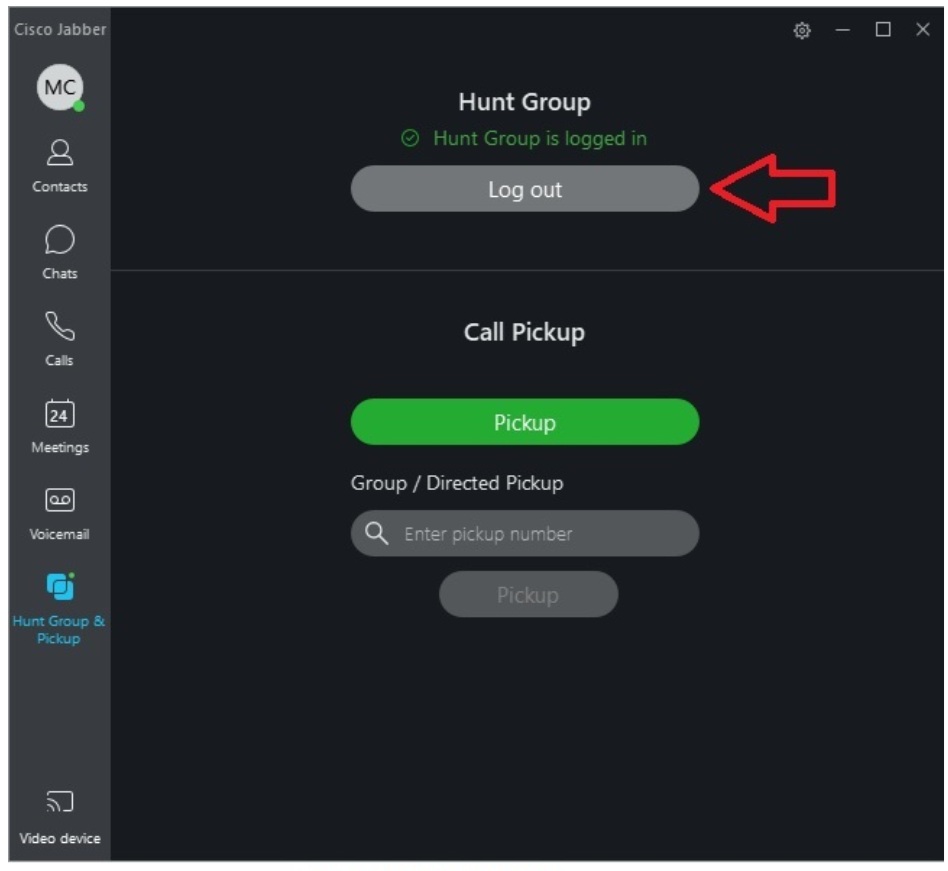Image resolution: width=948 pixels, height=871 pixels.
Task: Focus the Enter pickup number field
Action: [525, 534]
